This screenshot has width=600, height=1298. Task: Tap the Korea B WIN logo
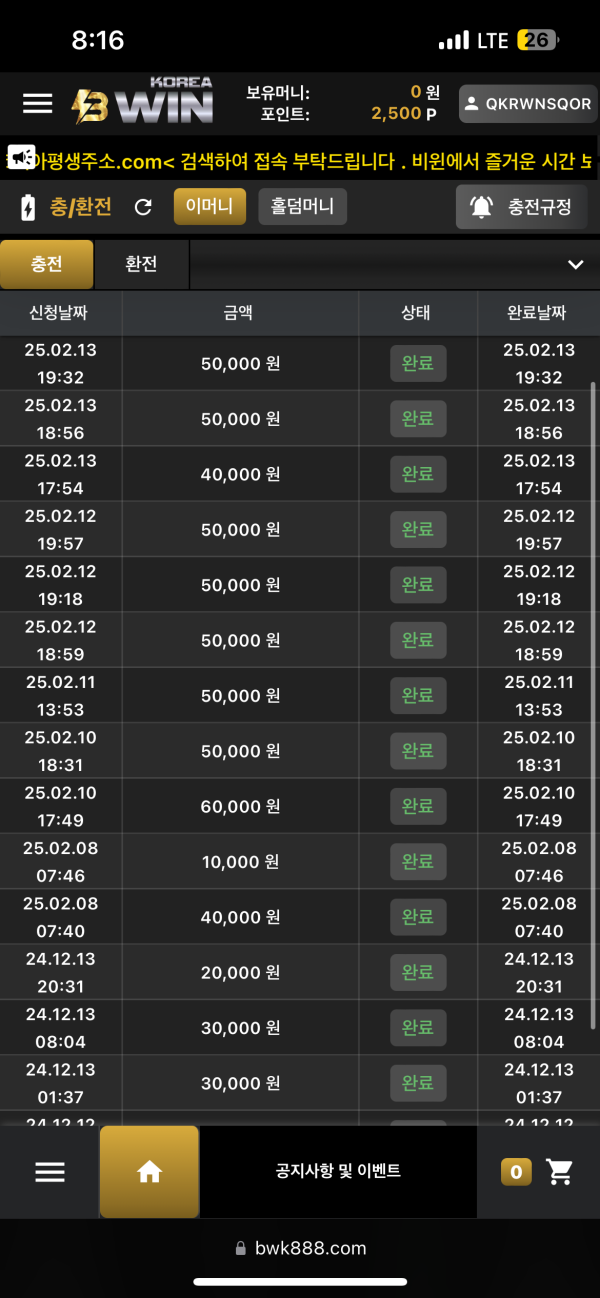[x=142, y=101]
